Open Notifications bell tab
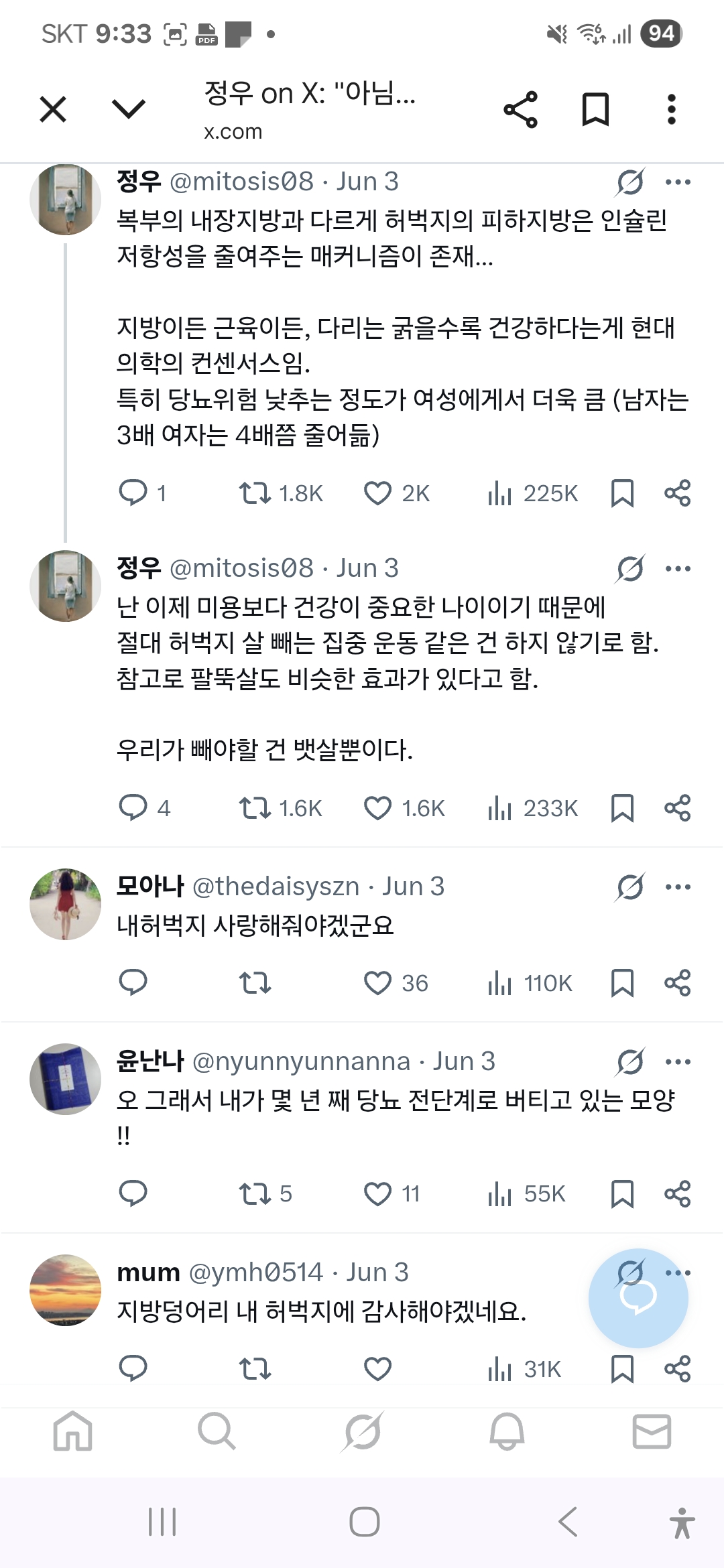The width and height of the screenshot is (724, 1568). pos(507,1431)
